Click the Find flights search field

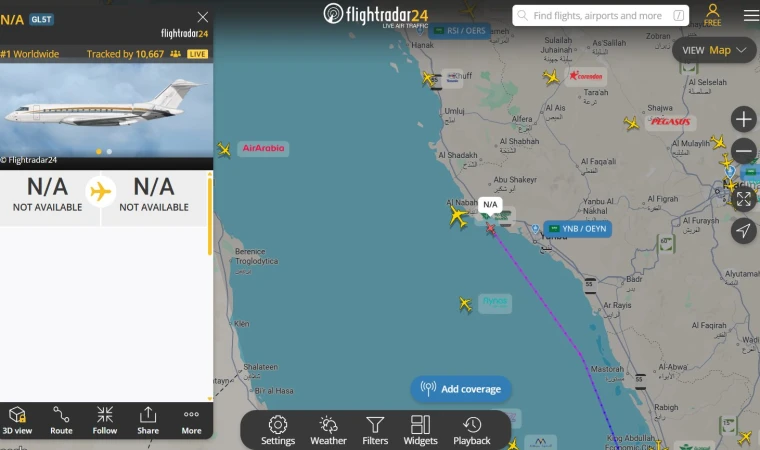tap(600, 16)
